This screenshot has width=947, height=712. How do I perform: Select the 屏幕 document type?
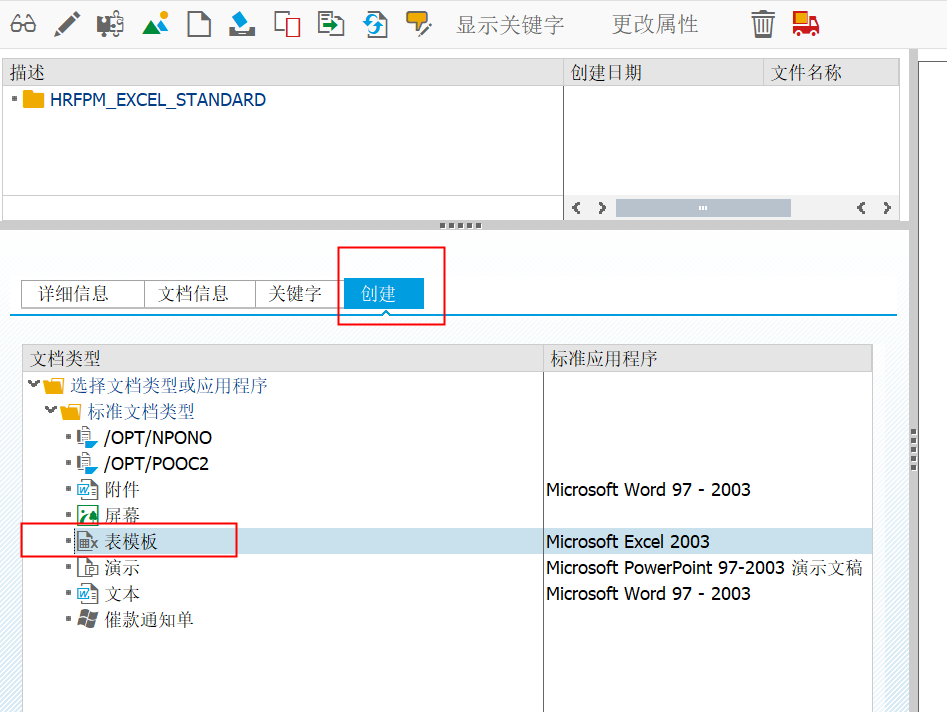click(122, 515)
